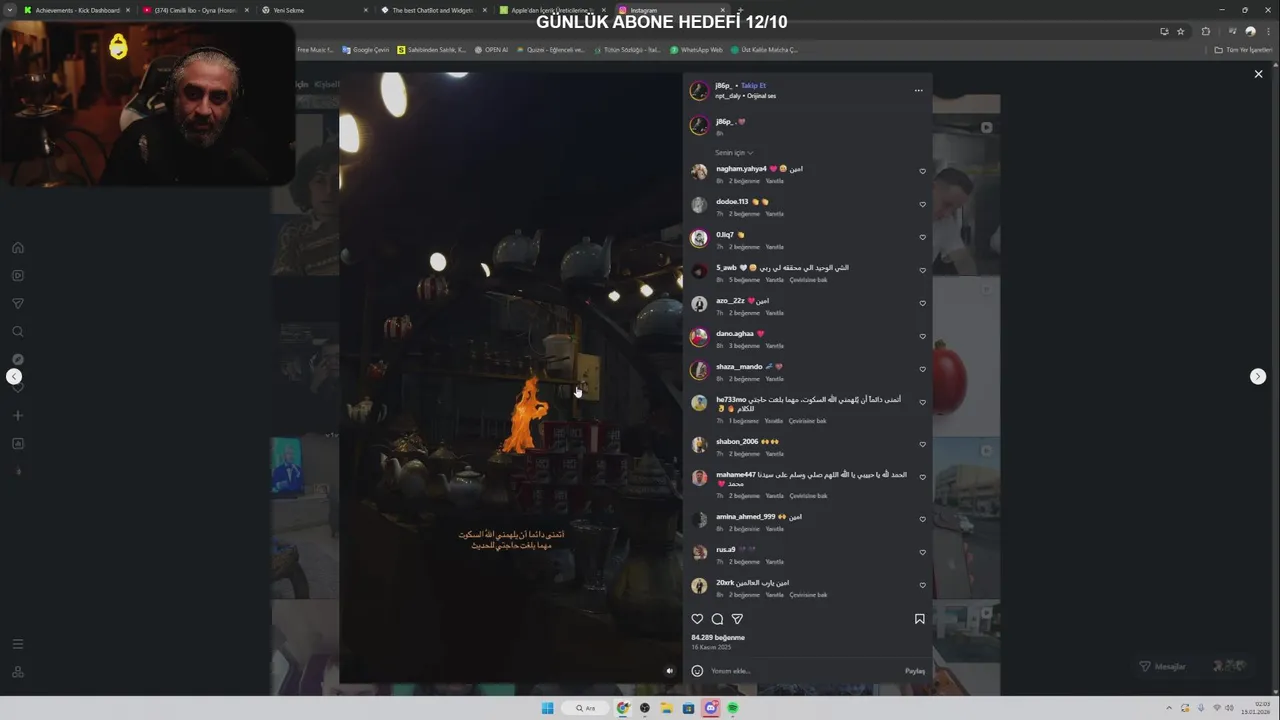Image resolution: width=1280 pixels, height=720 pixels.
Task: Click the 'Yorum ekle...' comment field
Action: click(x=803, y=671)
